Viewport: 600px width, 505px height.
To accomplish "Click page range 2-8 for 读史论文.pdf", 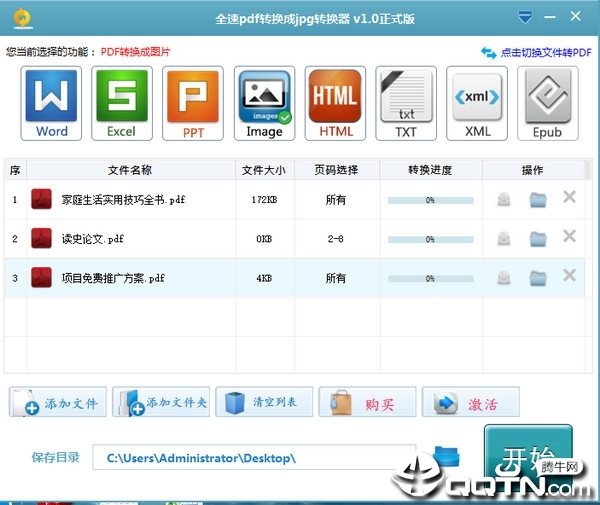I will coord(336,239).
